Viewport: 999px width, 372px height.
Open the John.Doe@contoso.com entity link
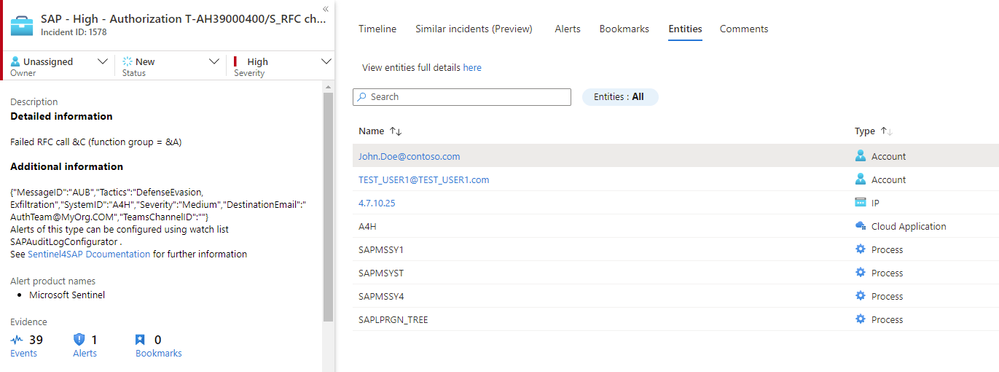409,156
